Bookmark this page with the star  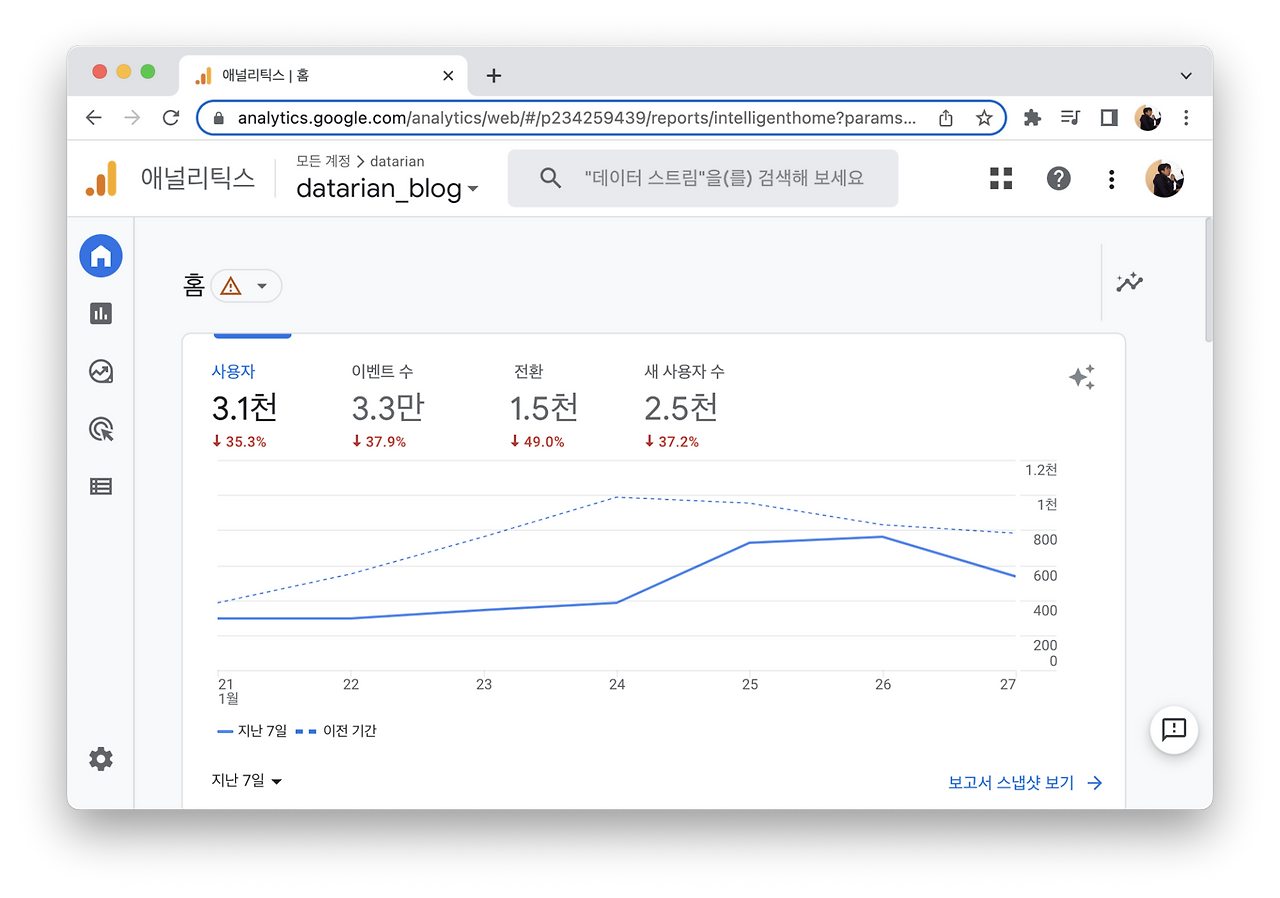(984, 118)
